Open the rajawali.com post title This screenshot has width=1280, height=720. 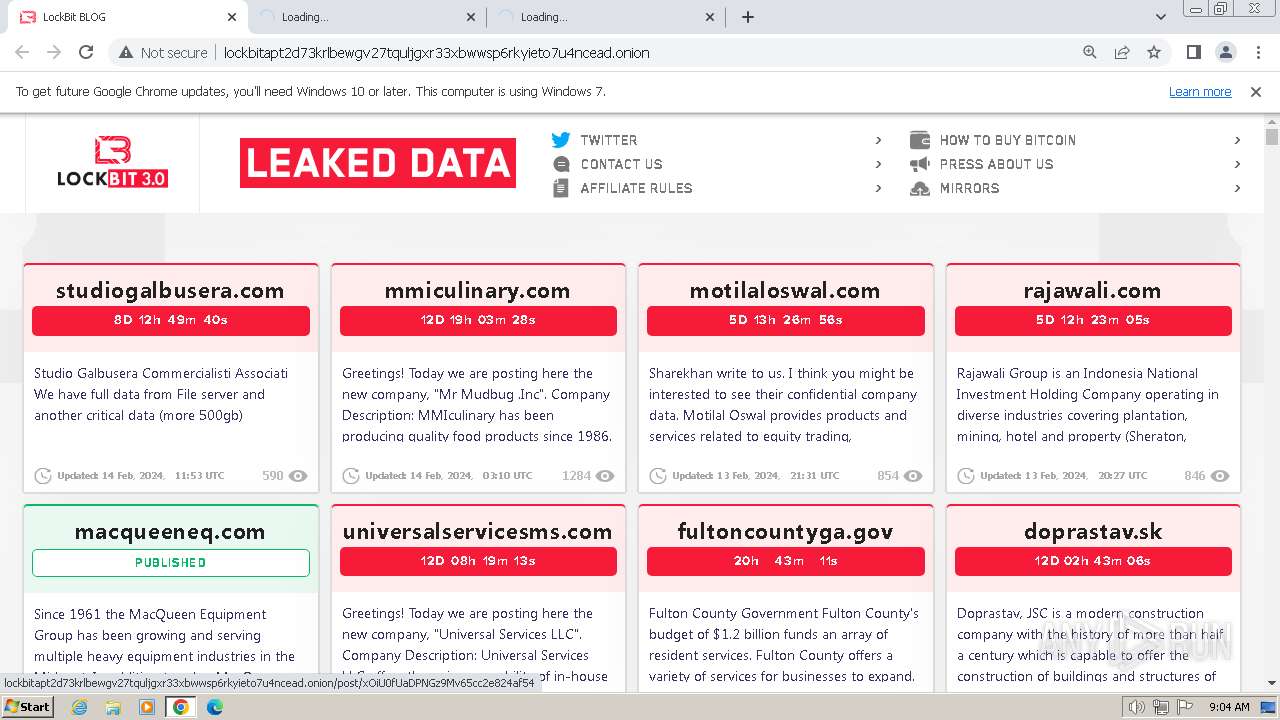[1092, 291]
